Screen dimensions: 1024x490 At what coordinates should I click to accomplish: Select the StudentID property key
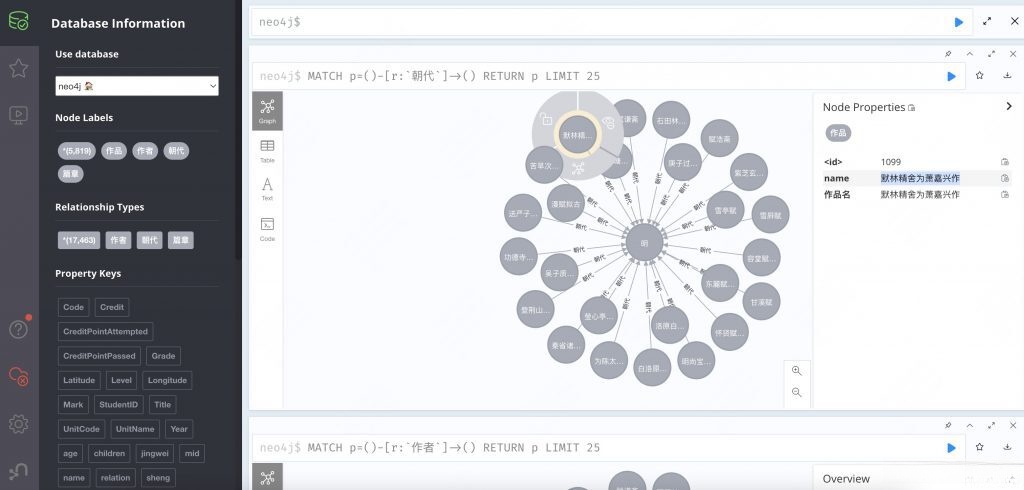(x=118, y=405)
